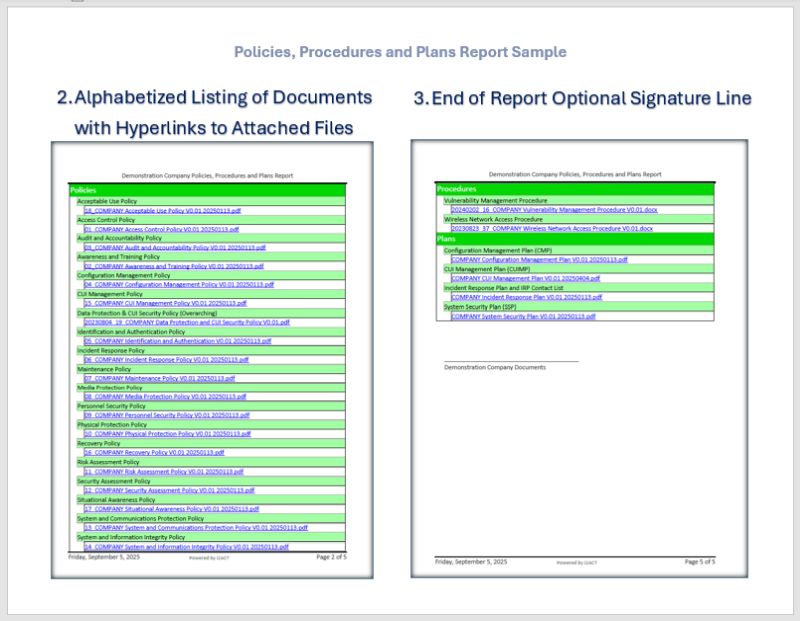Open the CUI Management Plan pdf link

click(526, 278)
